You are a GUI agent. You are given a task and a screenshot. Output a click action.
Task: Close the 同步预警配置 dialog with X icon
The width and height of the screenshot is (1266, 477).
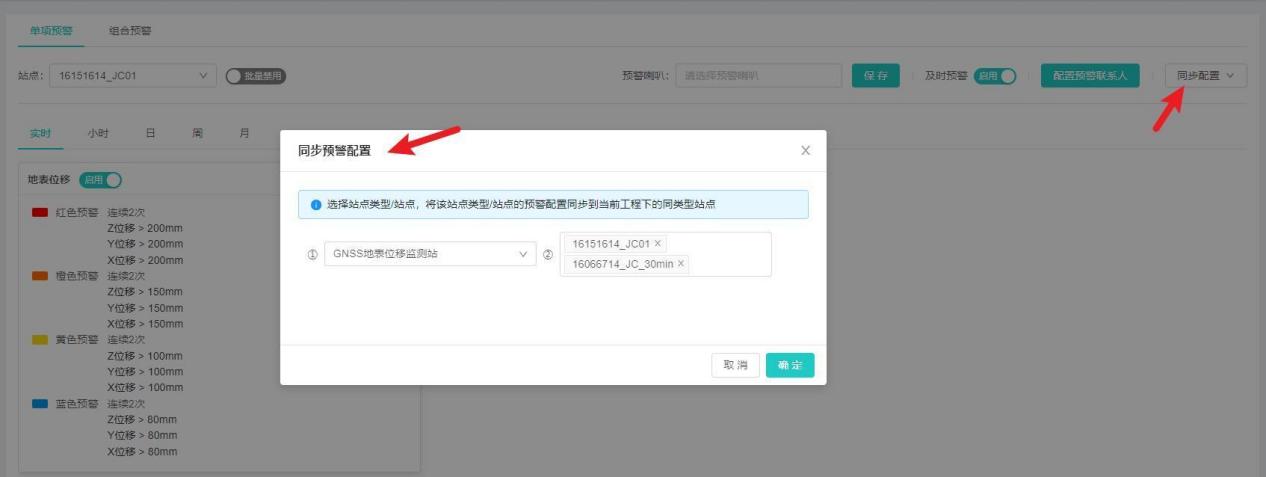click(805, 151)
